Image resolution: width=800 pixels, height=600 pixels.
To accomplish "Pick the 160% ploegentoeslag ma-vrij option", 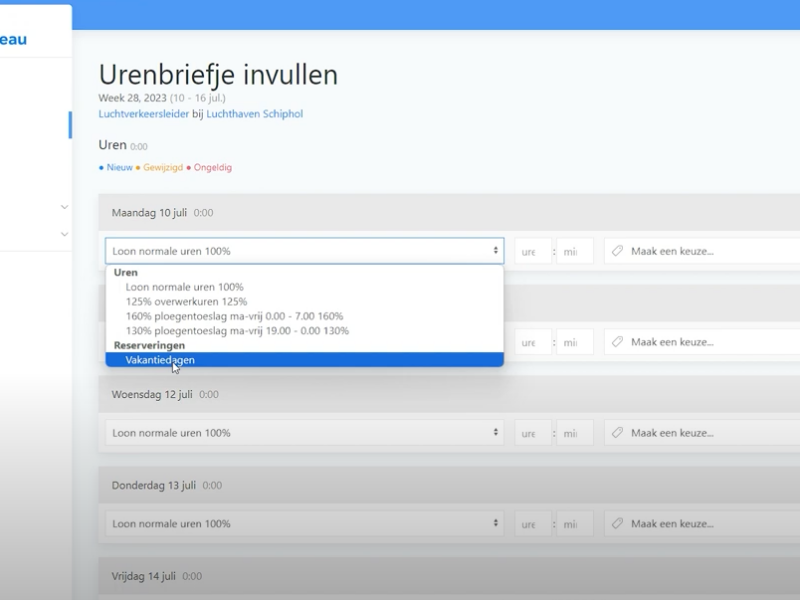I will click(x=234, y=316).
